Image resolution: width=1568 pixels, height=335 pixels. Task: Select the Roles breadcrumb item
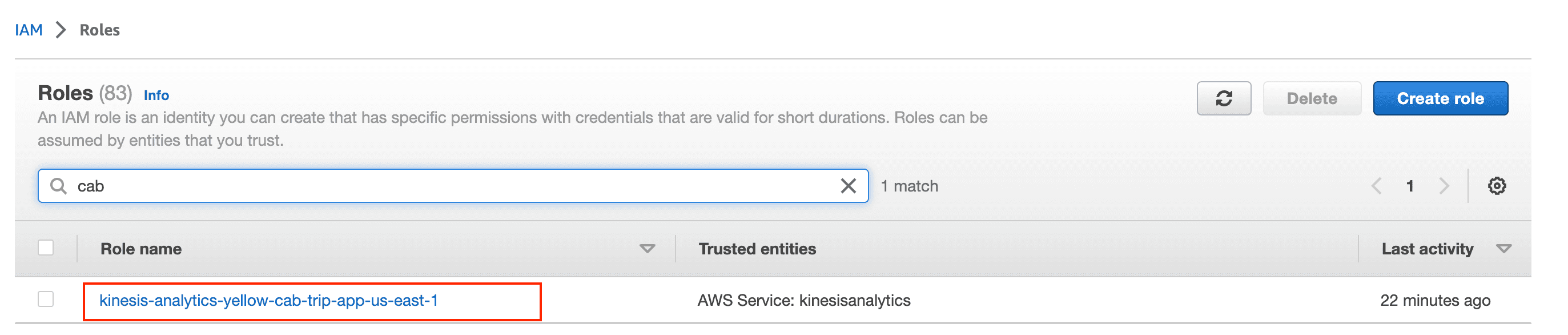100,30
